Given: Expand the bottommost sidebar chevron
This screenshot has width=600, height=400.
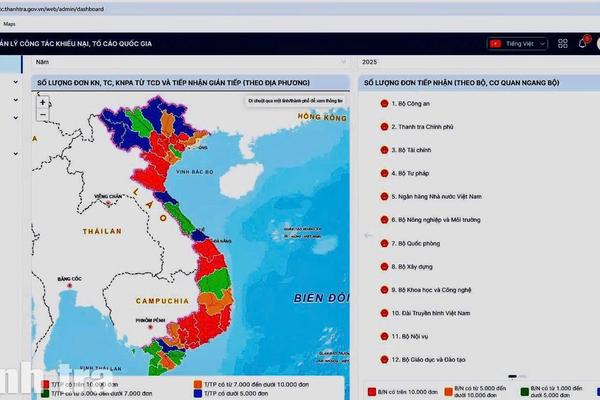Looking at the screenshot, I should coord(16,154).
